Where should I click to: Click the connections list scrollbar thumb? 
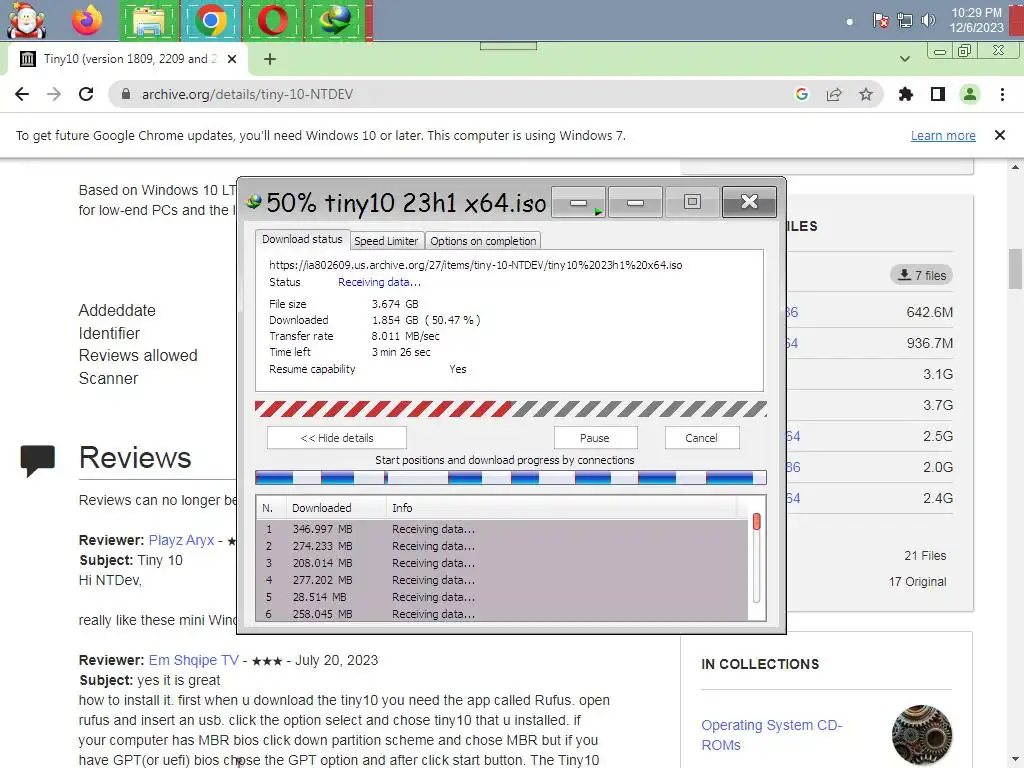point(756,521)
